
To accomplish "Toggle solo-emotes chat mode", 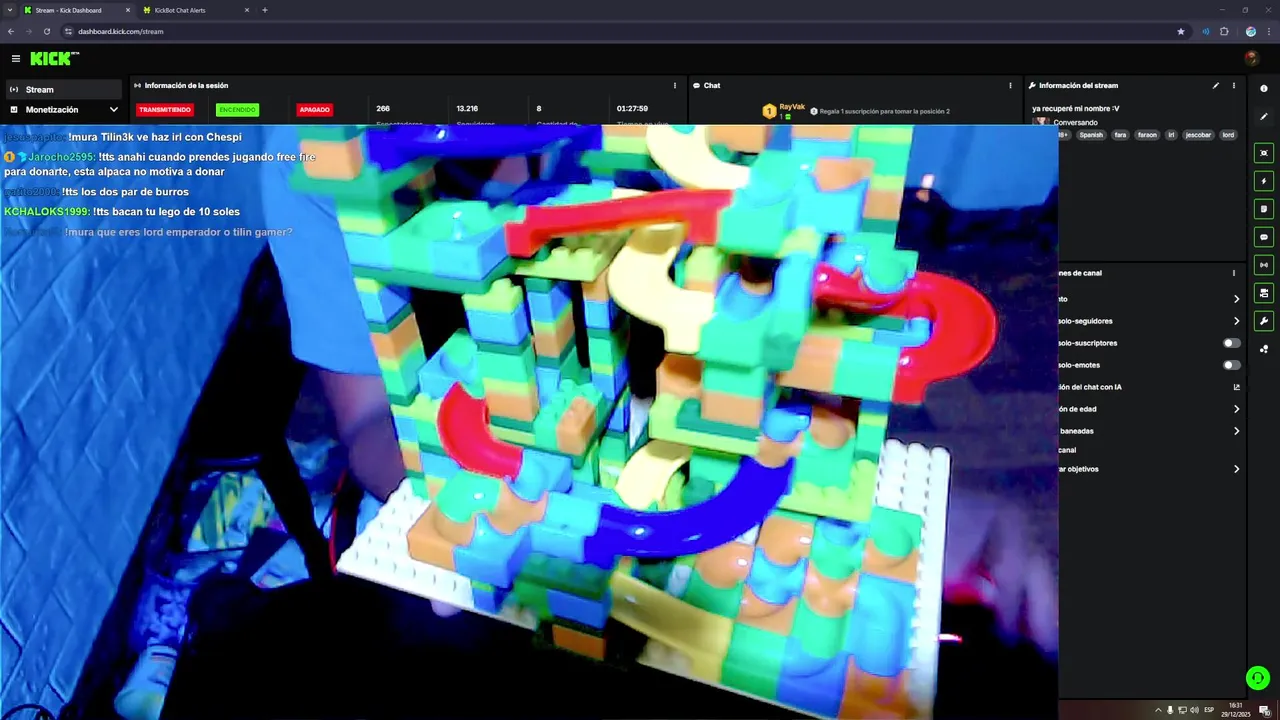I will [1231, 365].
